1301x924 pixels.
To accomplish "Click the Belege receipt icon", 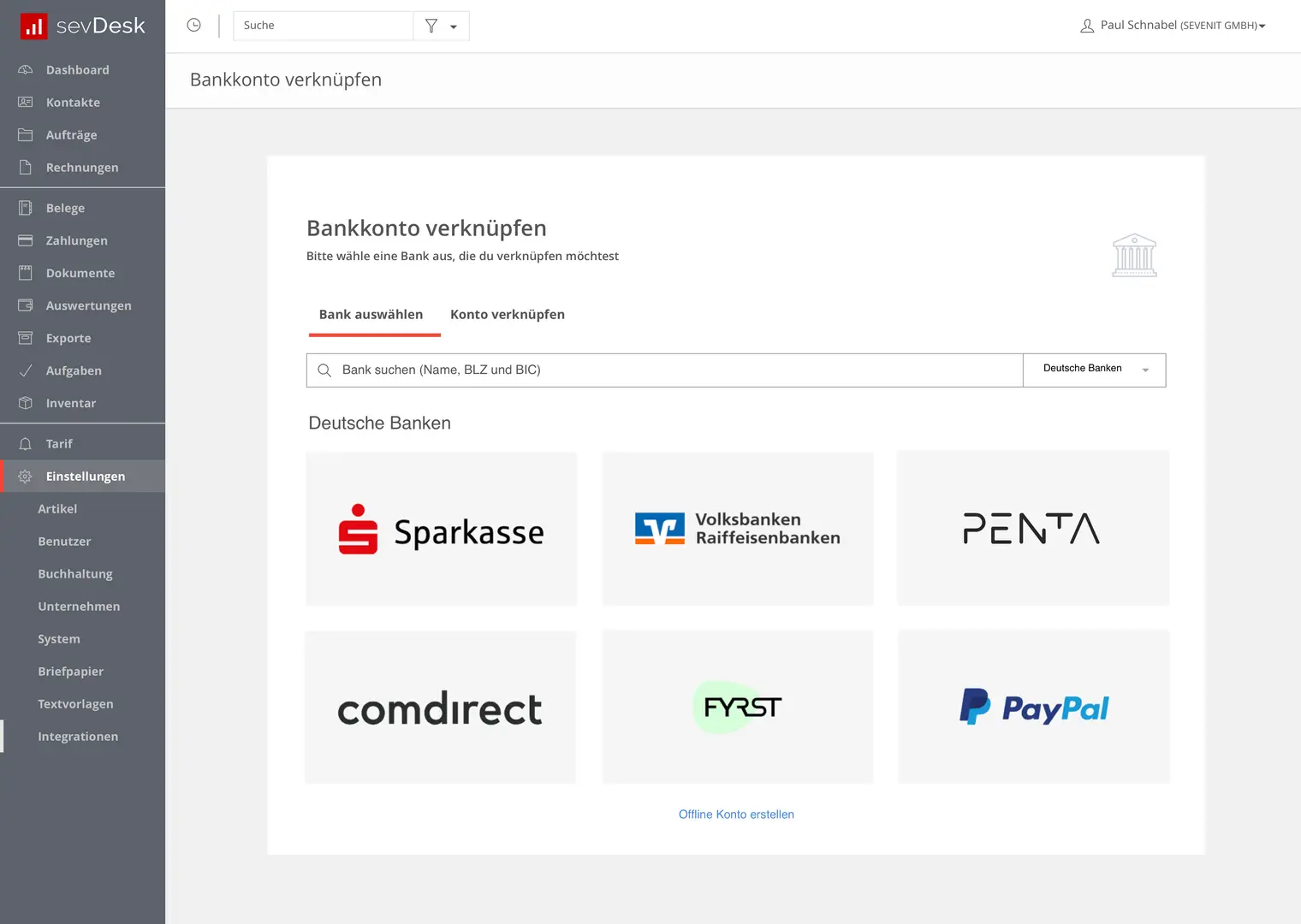I will coord(26,208).
